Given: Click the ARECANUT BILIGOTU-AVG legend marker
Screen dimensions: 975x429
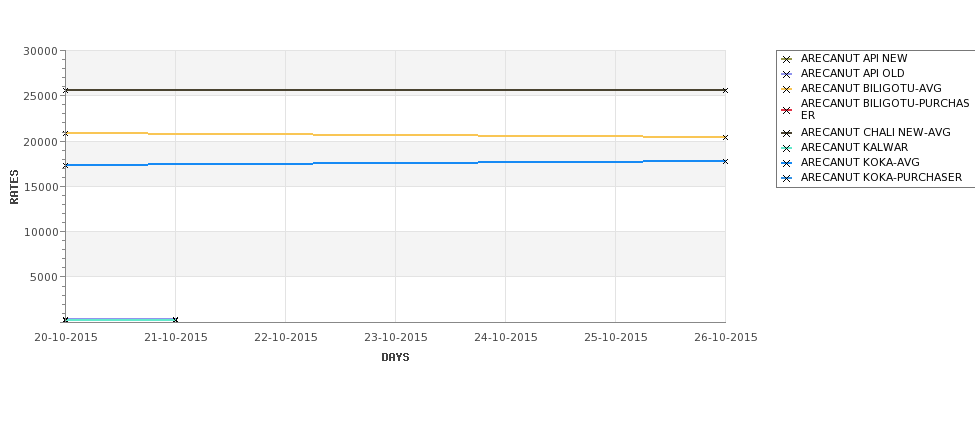Looking at the screenshot, I should (786, 89).
